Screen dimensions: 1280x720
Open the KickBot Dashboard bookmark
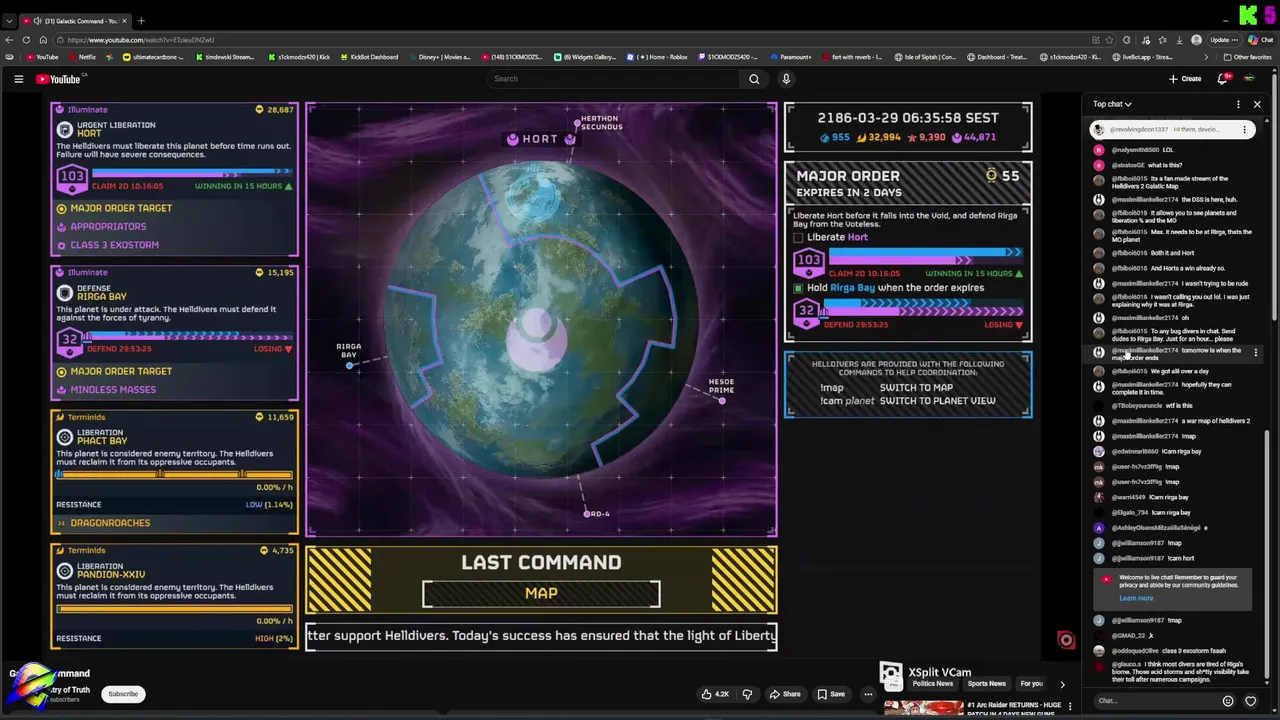[369, 57]
